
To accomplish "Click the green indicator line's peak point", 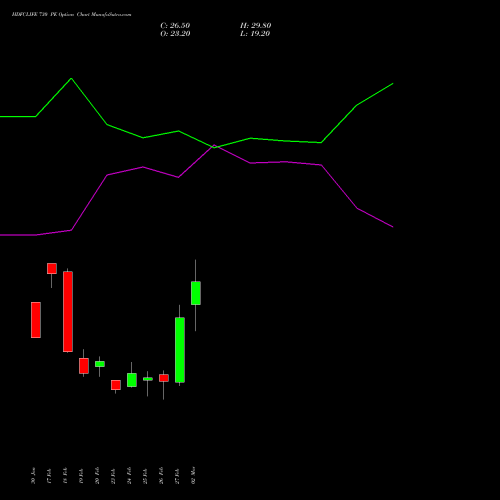I will pos(71,79).
